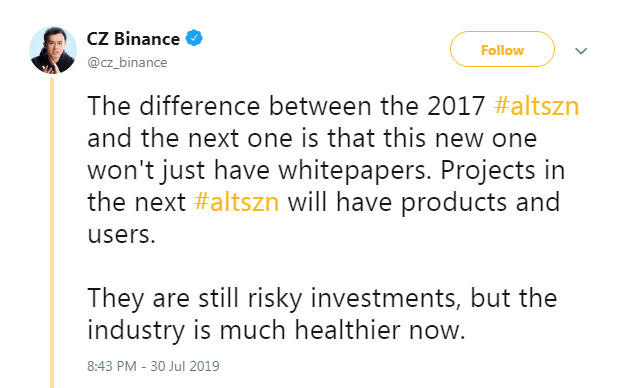Click the word 'industry' in the final sentence
621x388 pixels.
coord(136,331)
